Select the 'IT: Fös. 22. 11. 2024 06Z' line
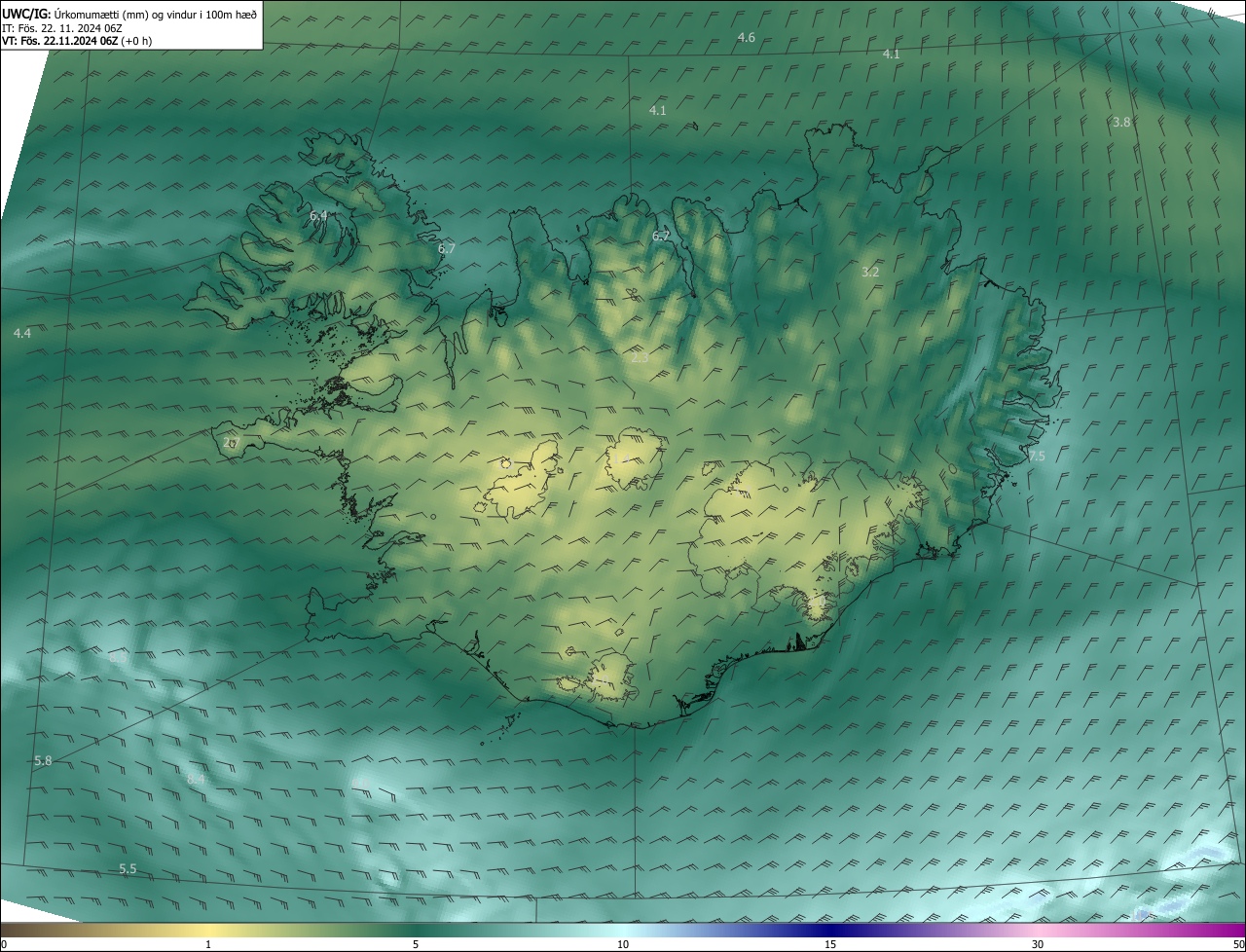1246x952 pixels. point(63,28)
